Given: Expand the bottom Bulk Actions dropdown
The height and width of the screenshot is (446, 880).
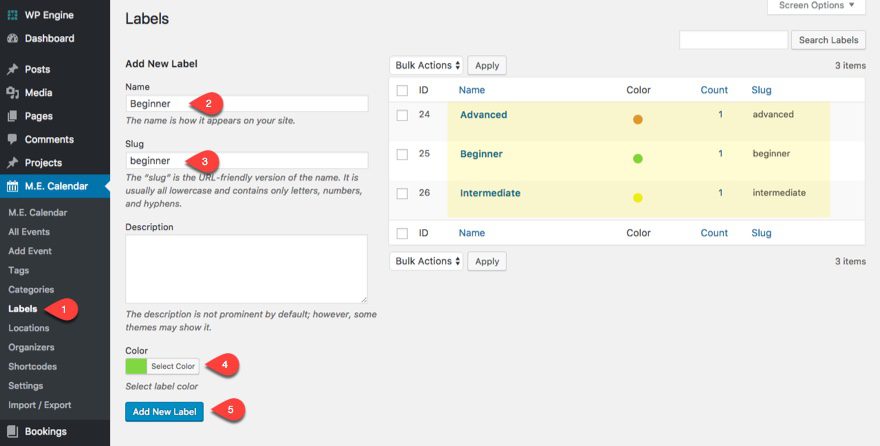Looking at the screenshot, I should click(427, 261).
